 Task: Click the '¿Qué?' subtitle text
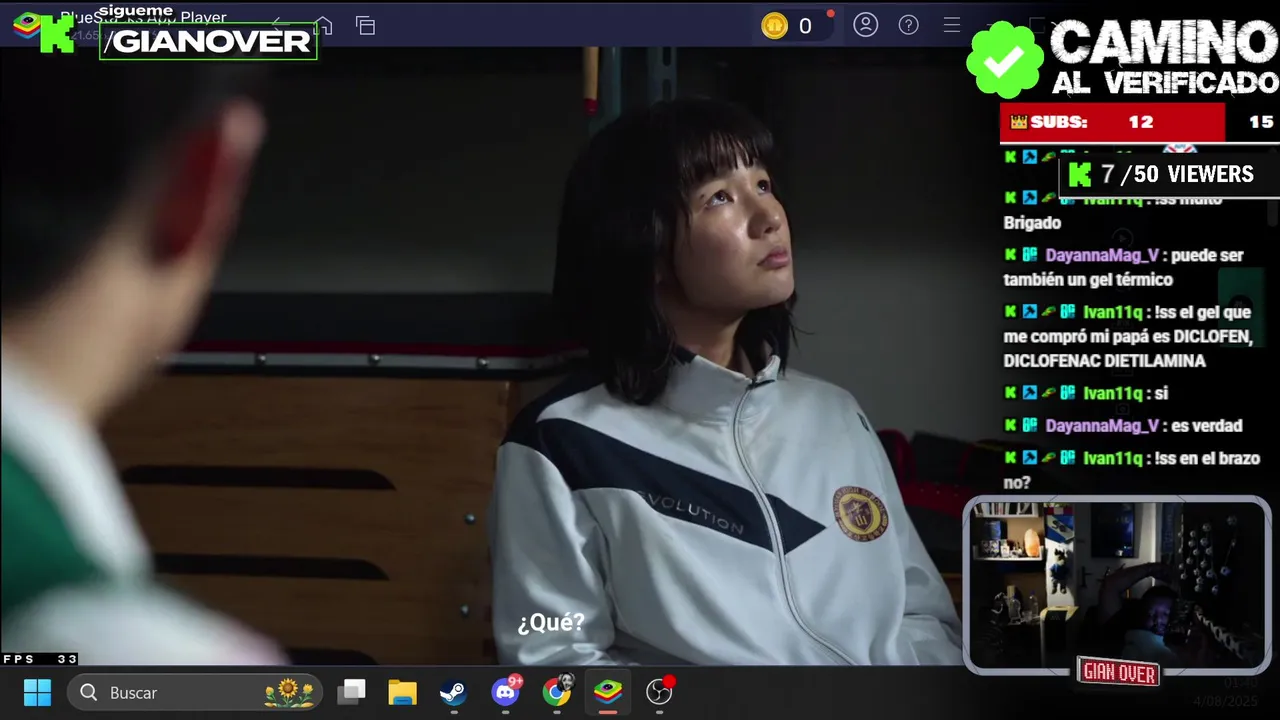(550, 623)
